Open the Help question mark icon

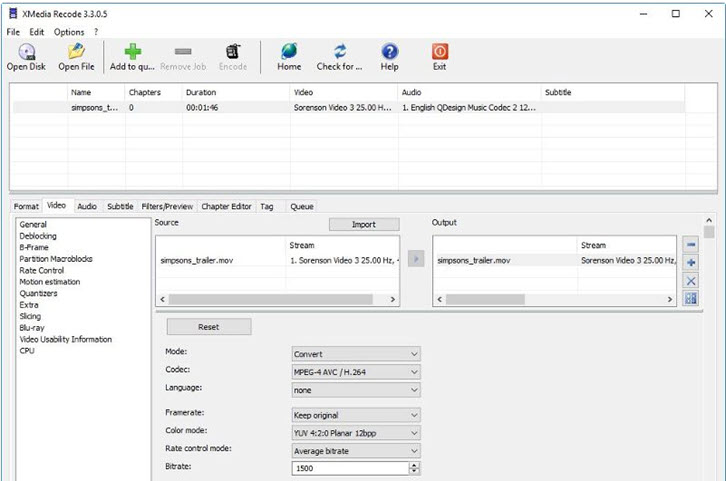coord(389,52)
